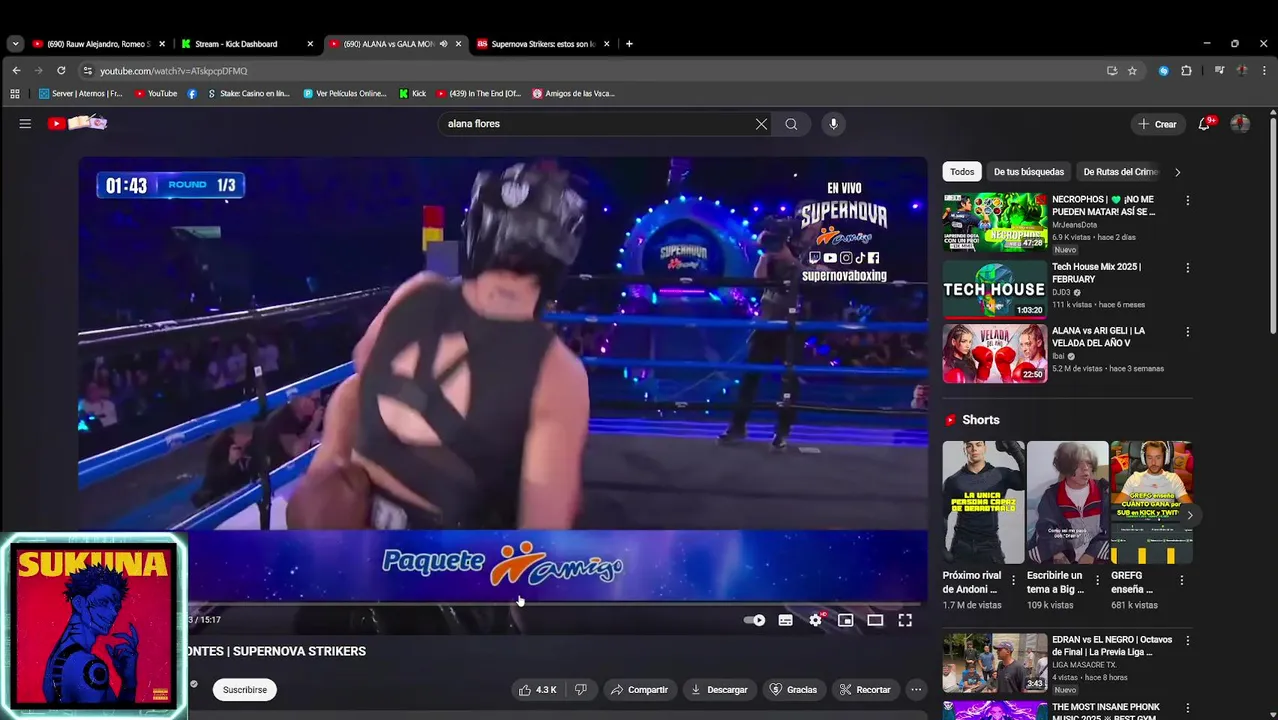The width and height of the screenshot is (1278, 720).
Task: Open the 'Server | Aternos' bookmark
Action: point(81,94)
